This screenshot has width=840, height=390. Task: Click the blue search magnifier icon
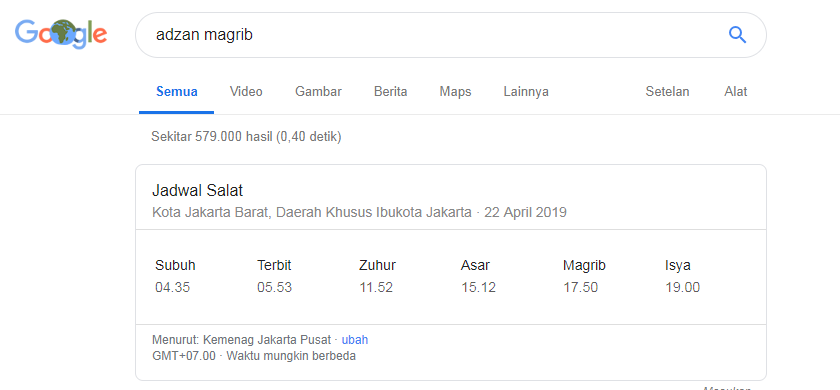[737, 35]
